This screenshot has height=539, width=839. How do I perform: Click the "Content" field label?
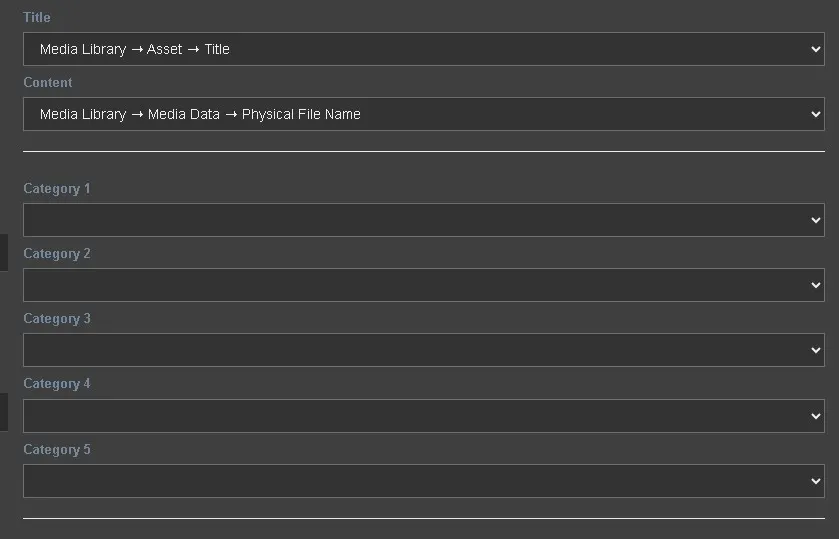pyautogui.click(x=48, y=82)
